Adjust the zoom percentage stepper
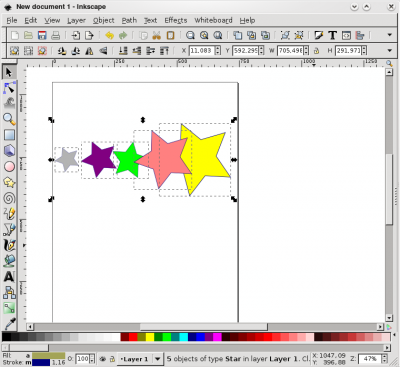Image resolution: width=400 pixels, height=367 pixels. point(385,359)
